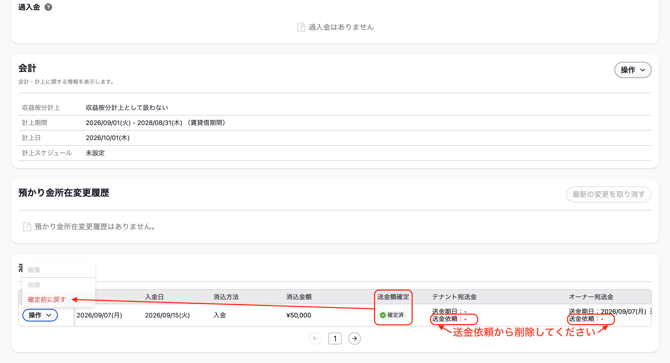Click page number 1
The height and width of the screenshot is (363, 670).
coord(335,339)
